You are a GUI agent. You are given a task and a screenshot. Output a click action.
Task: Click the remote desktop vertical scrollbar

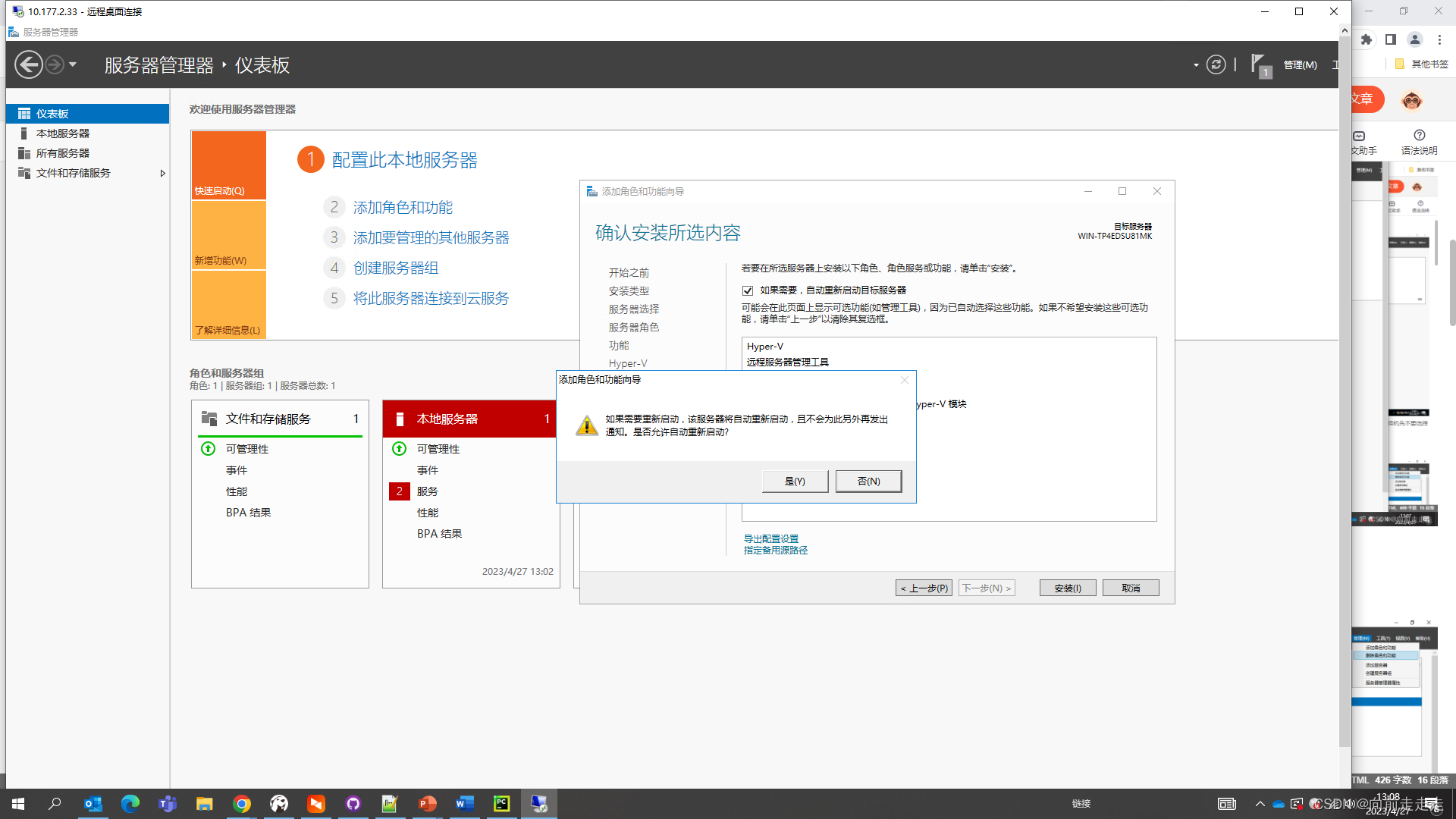(1345, 379)
